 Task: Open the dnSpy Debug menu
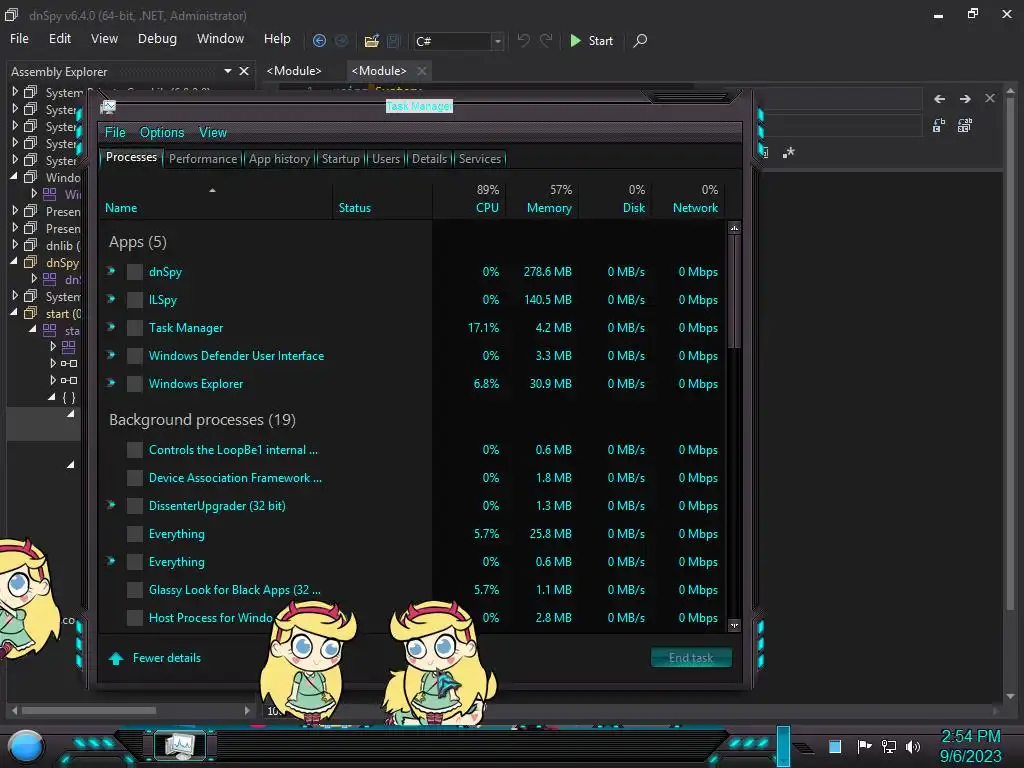pyautogui.click(x=157, y=39)
